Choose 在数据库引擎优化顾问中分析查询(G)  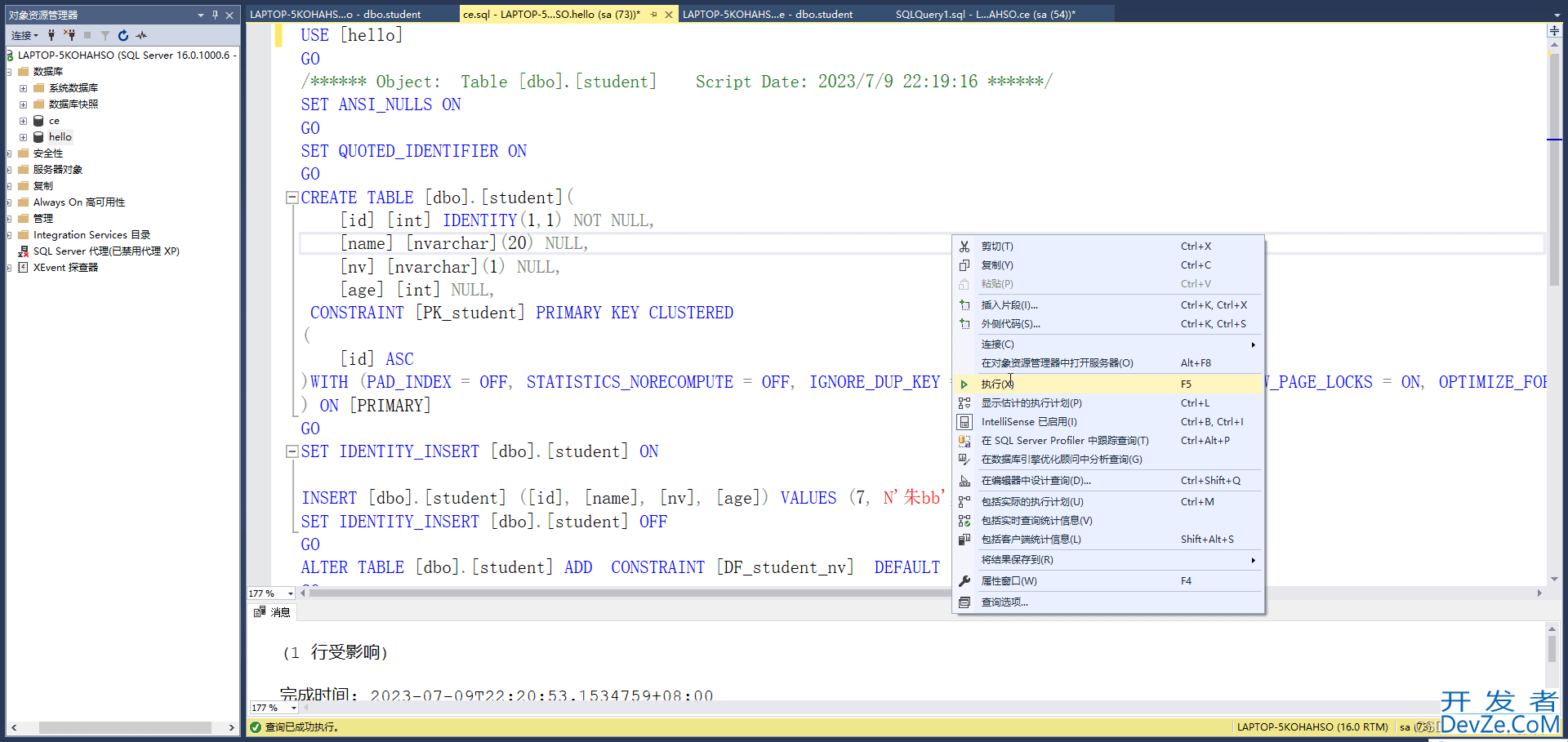(x=1109, y=460)
